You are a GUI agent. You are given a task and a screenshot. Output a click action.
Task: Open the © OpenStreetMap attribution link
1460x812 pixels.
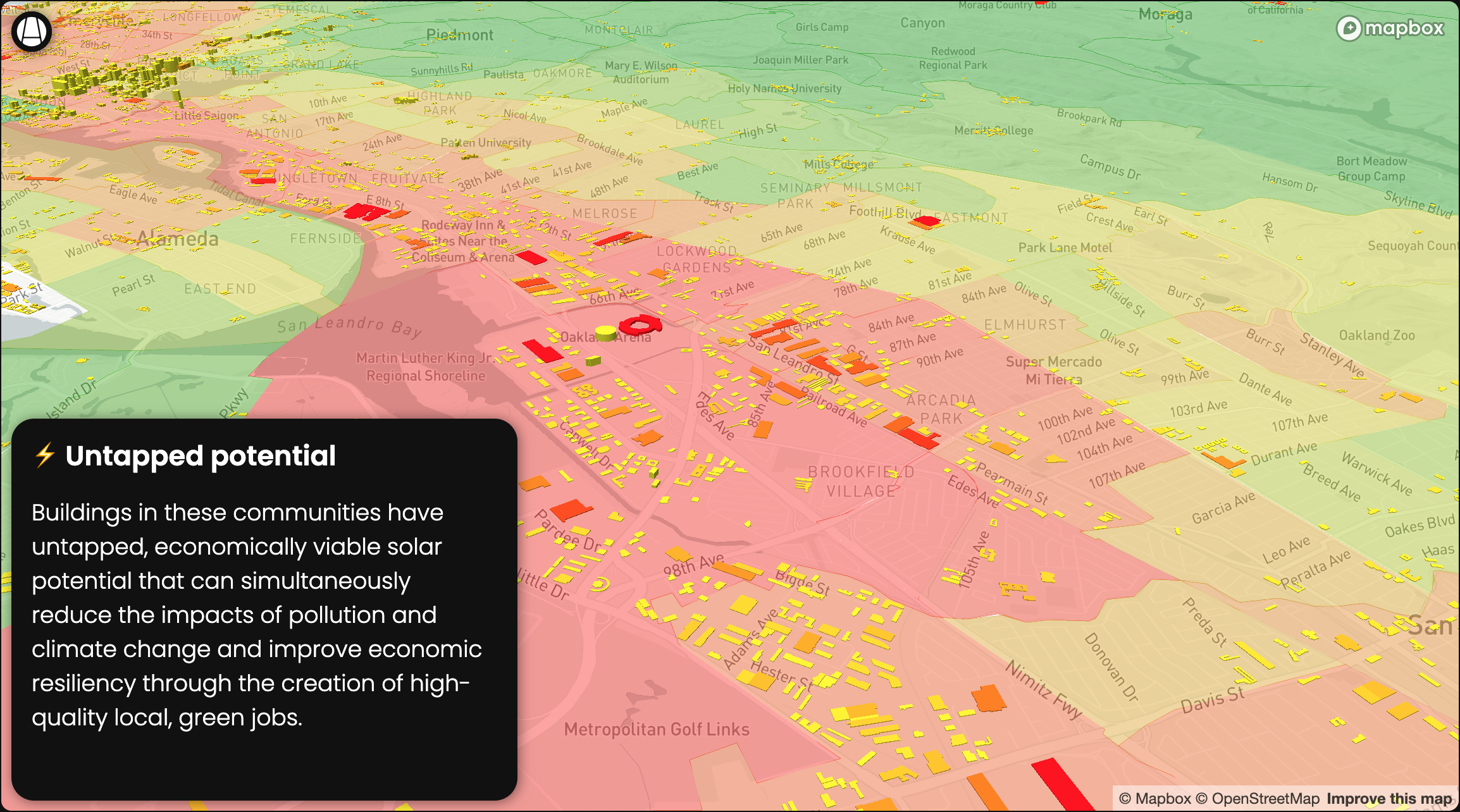click(x=1258, y=799)
